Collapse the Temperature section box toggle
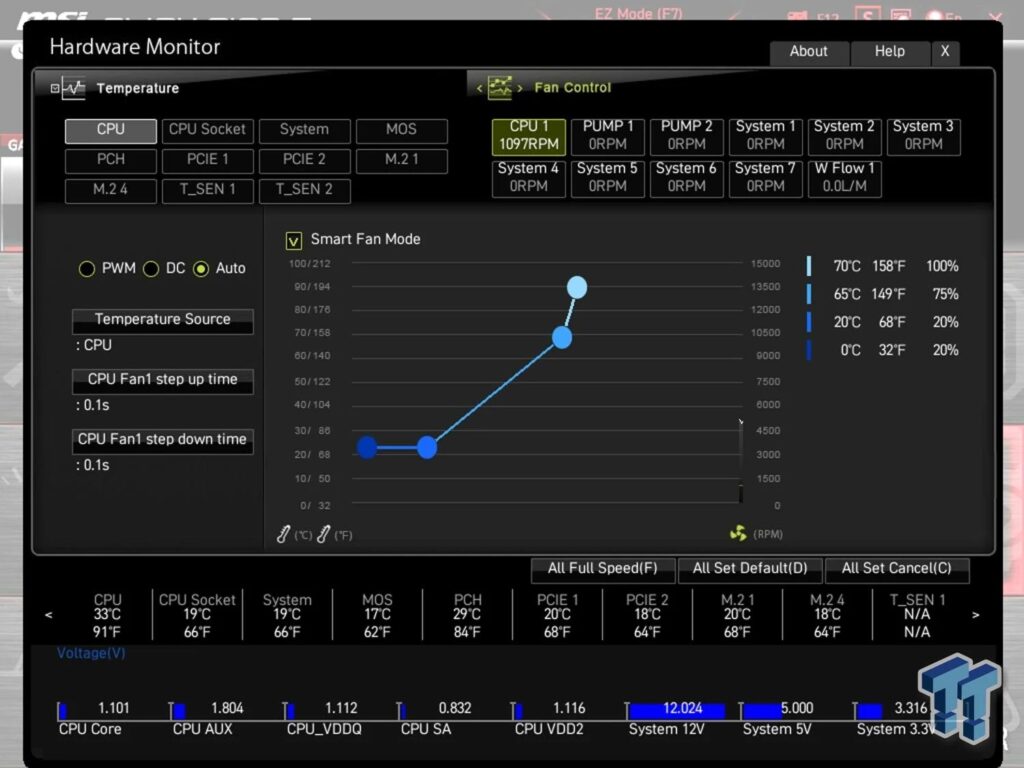1024x768 pixels. (55, 88)
